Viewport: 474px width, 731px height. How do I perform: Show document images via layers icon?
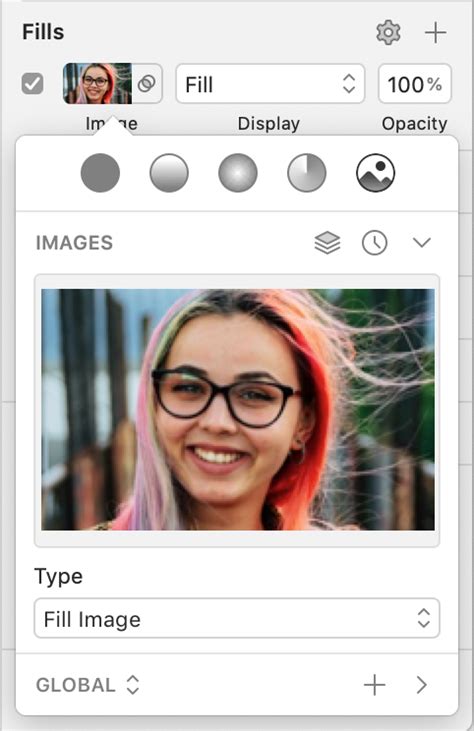pyautogui.click(x=328, y=243)
